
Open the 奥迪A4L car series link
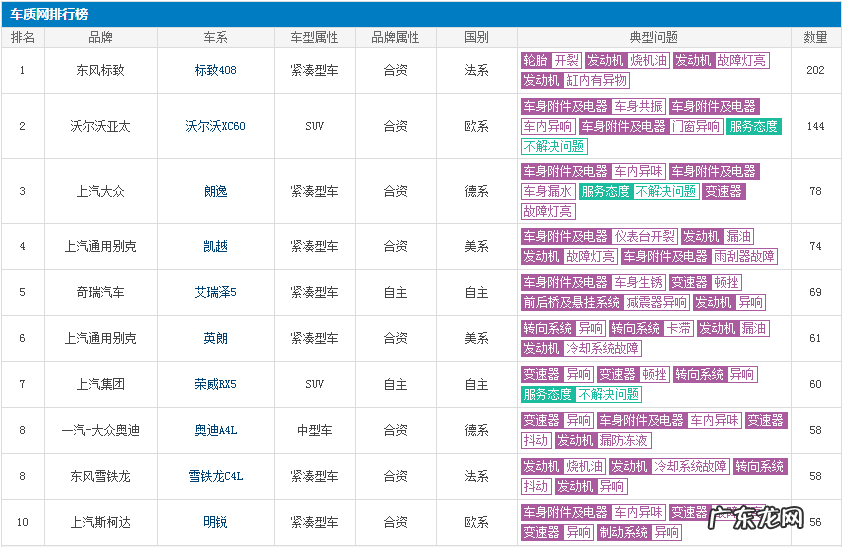point(215,431)
